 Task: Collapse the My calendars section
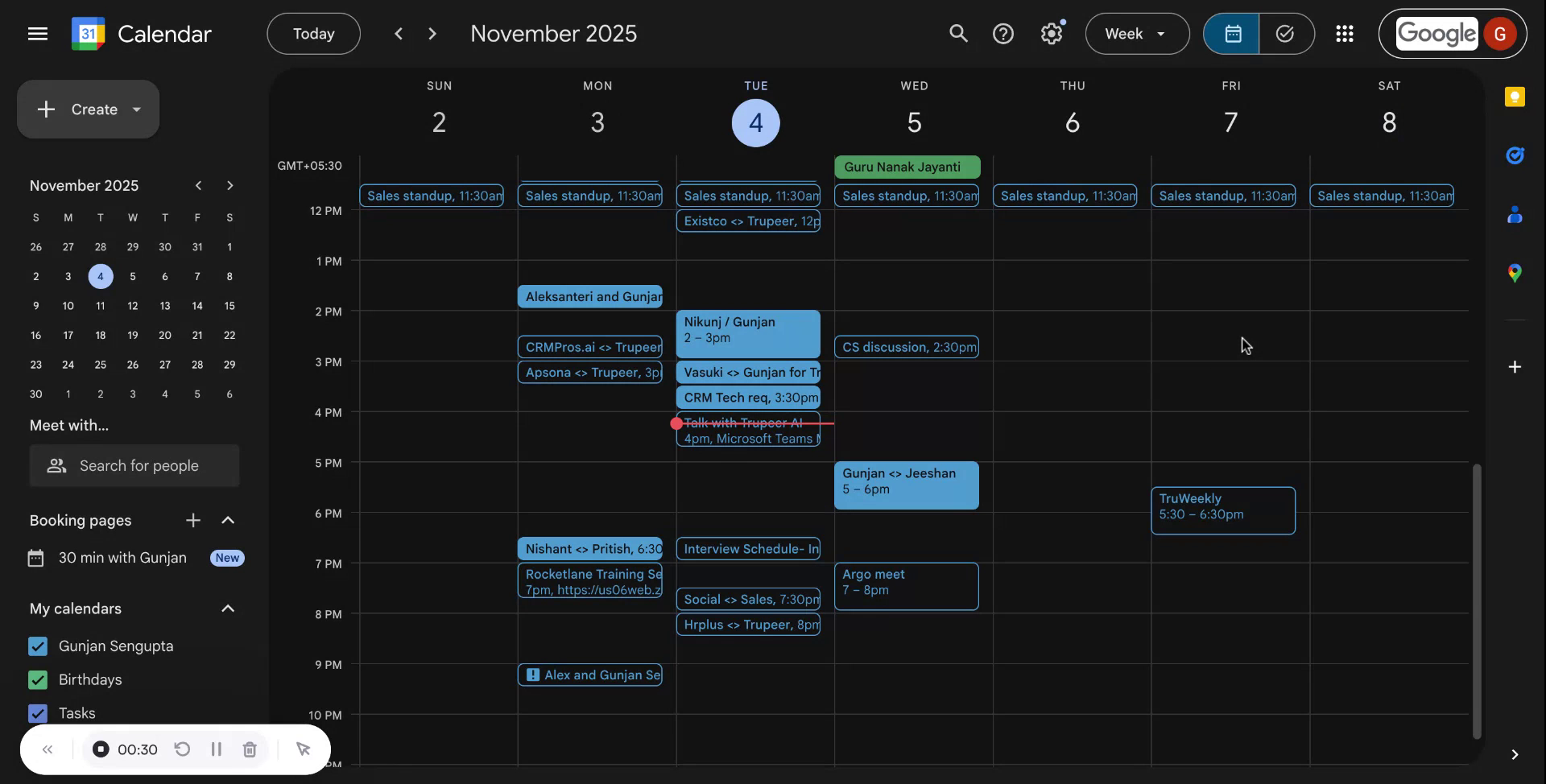point(228,609)
